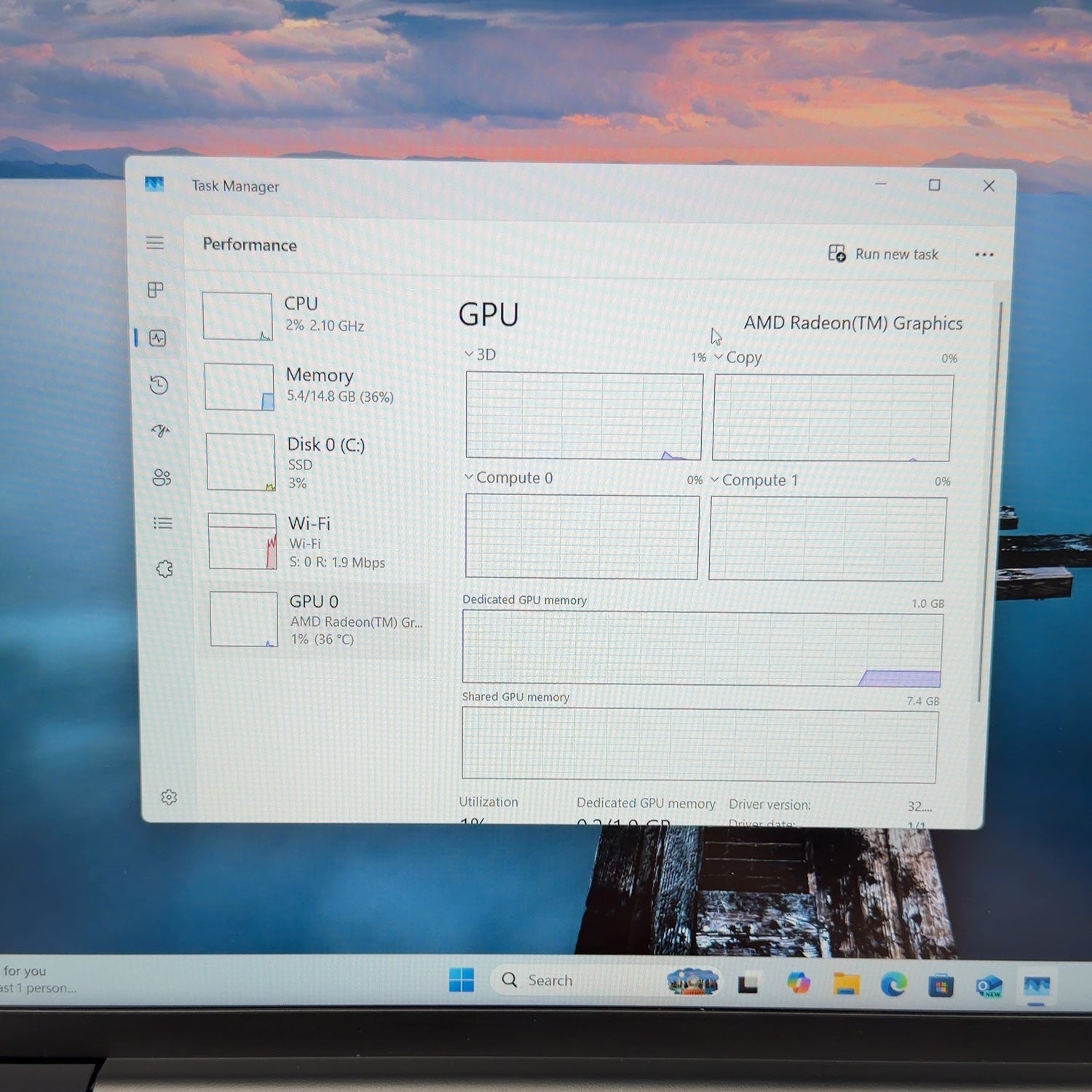
Task: Open Microsoft Edge from the taskbar
Action: coord(894,984)
